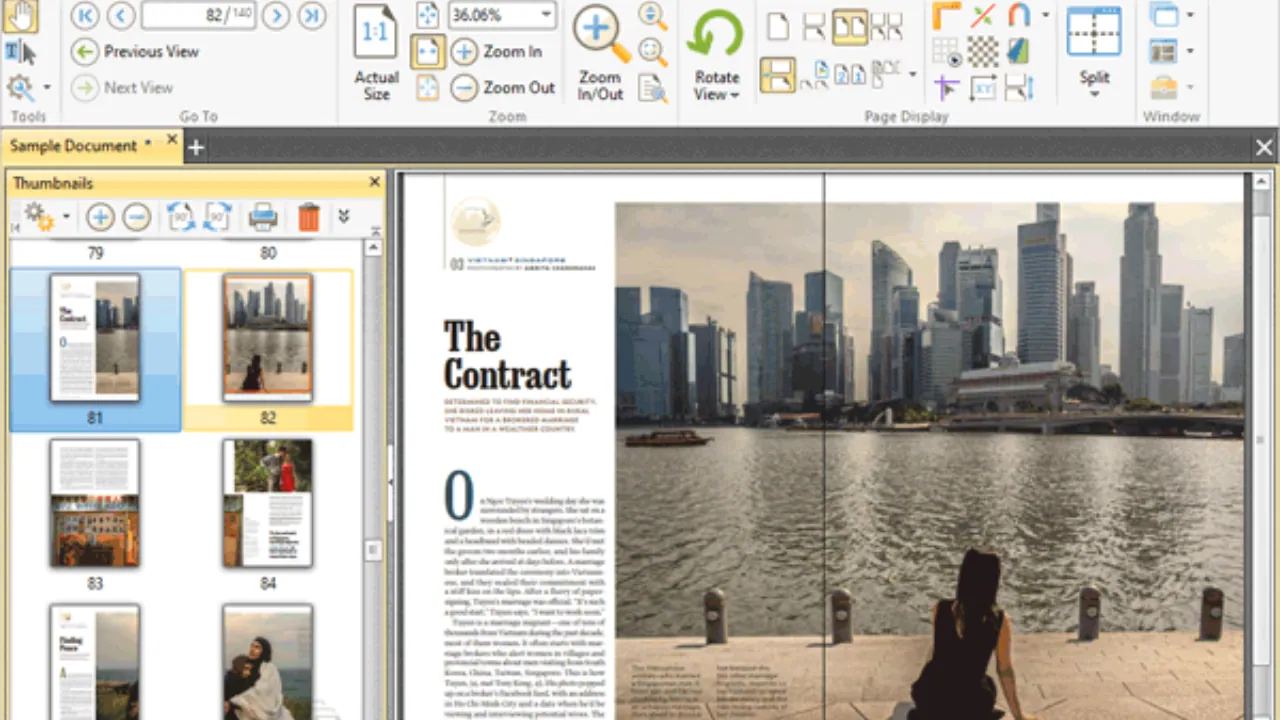This screenshot has height=720, width=1280.
Task: Select the Loupe magnifier tool
Action: click(652, 15)
